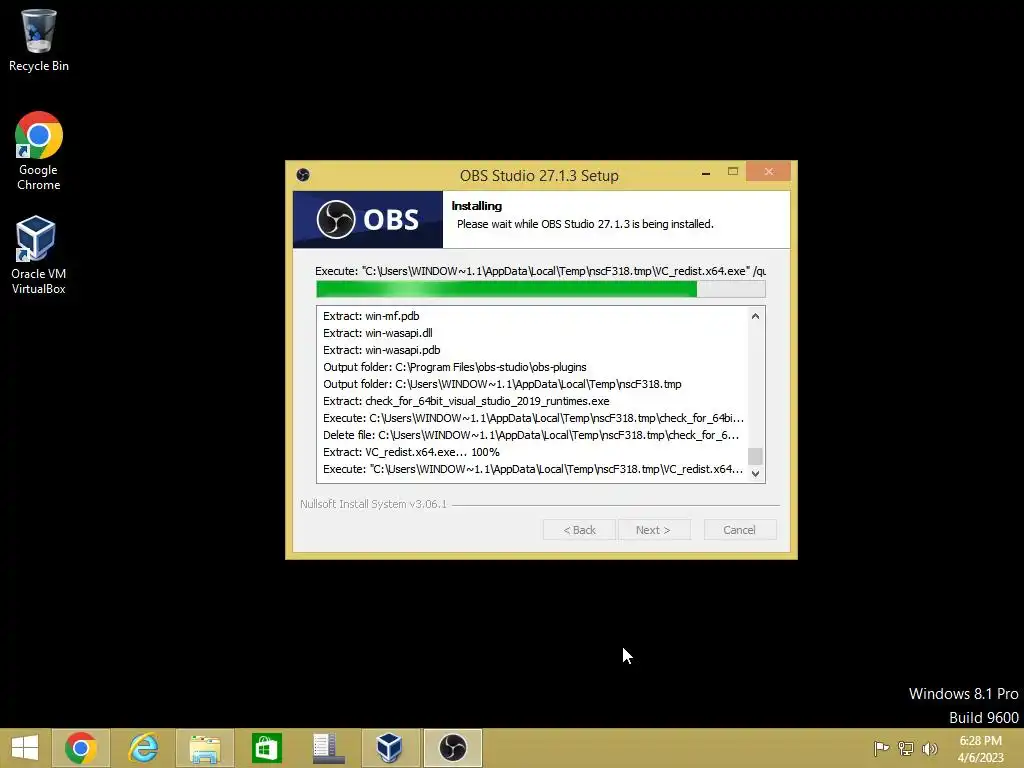Open File Explorer from the taskbar

pyautogui.click(x=204, y=748)
